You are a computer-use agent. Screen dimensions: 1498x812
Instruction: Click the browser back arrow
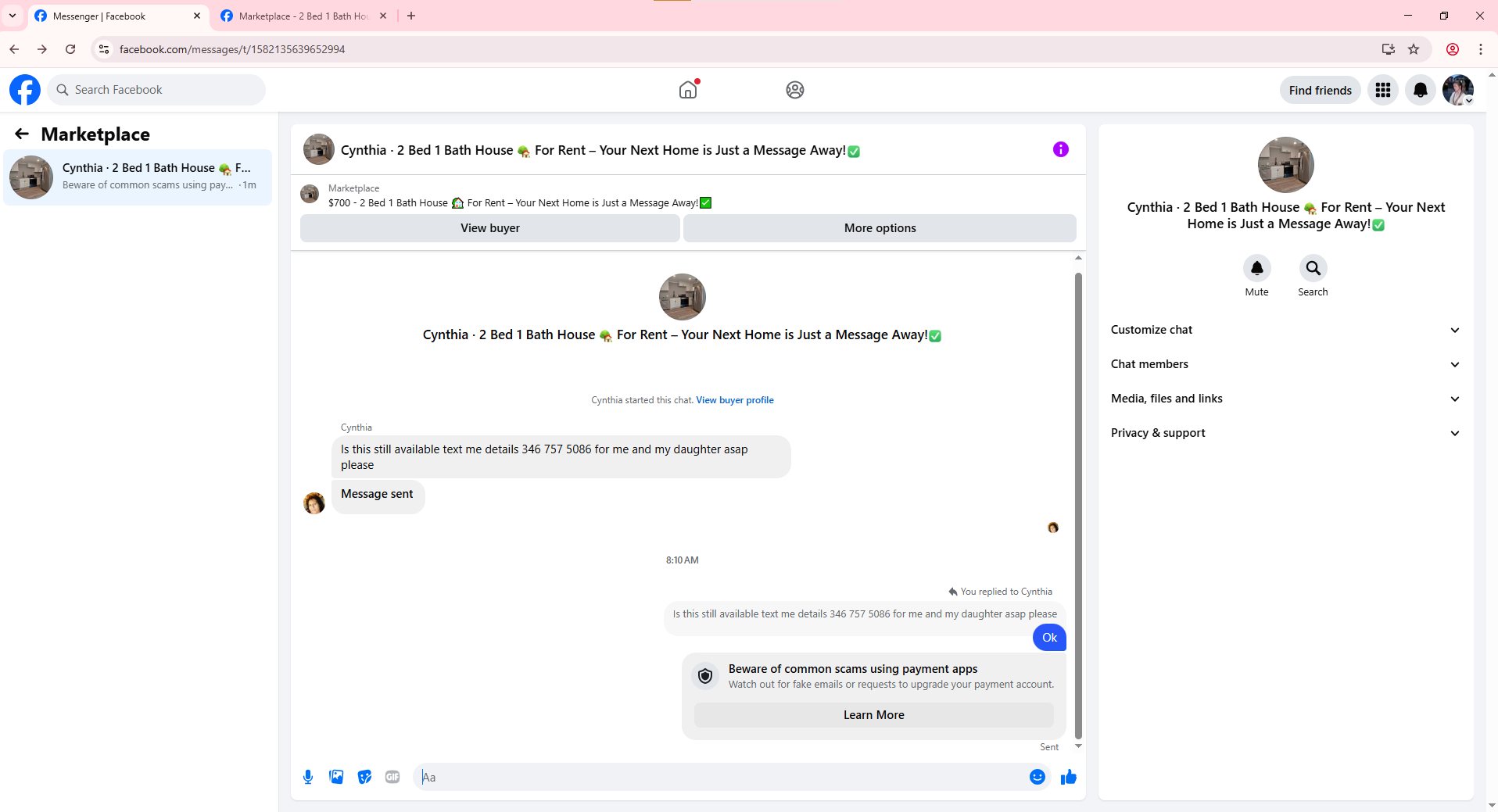pos(14,49)
